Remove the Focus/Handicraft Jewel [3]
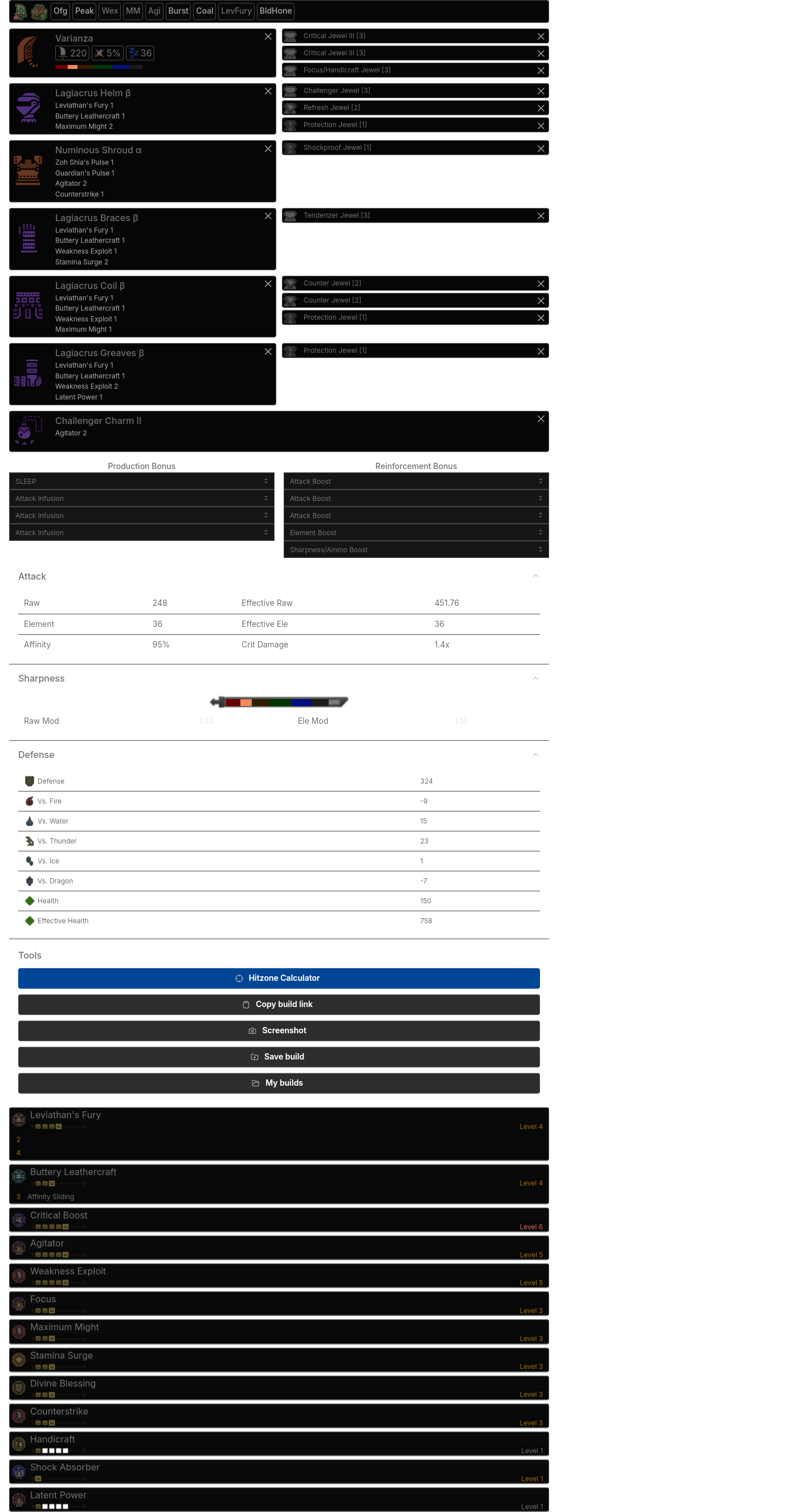This screenshot has height=1512, width=802. [x=541, y=71]
